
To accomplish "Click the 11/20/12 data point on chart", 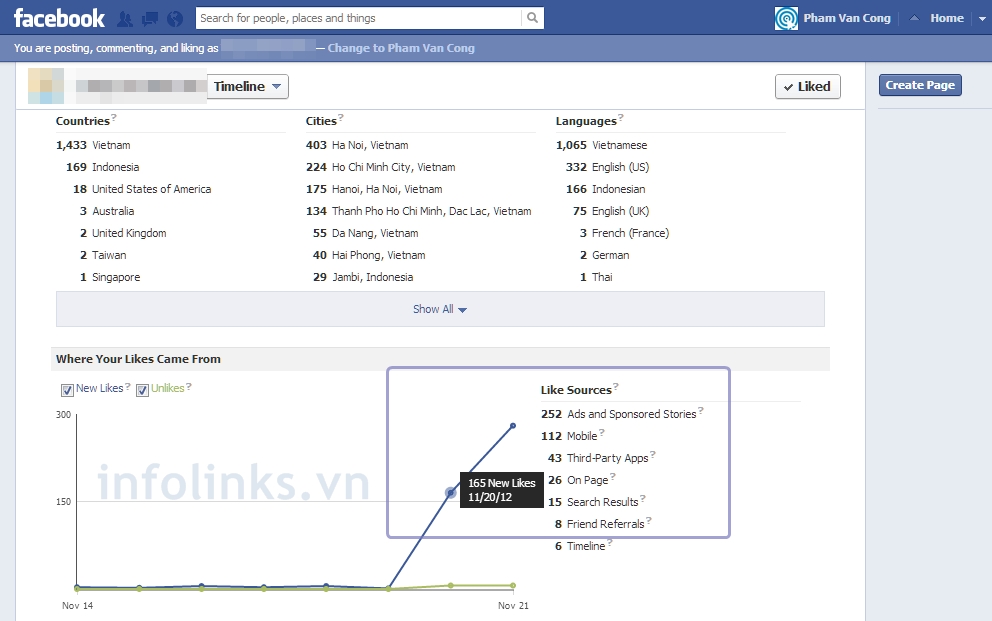I will tap(450, 493).
